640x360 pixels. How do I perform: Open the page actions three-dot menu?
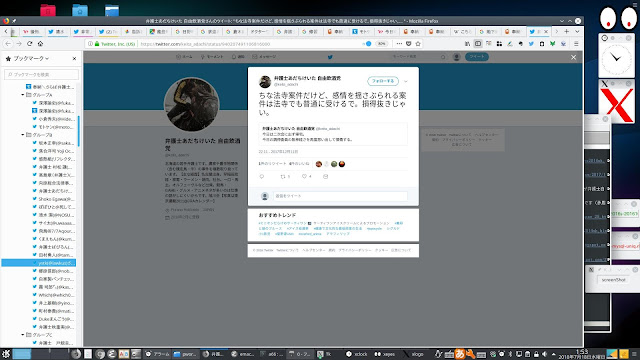point(399,44)
